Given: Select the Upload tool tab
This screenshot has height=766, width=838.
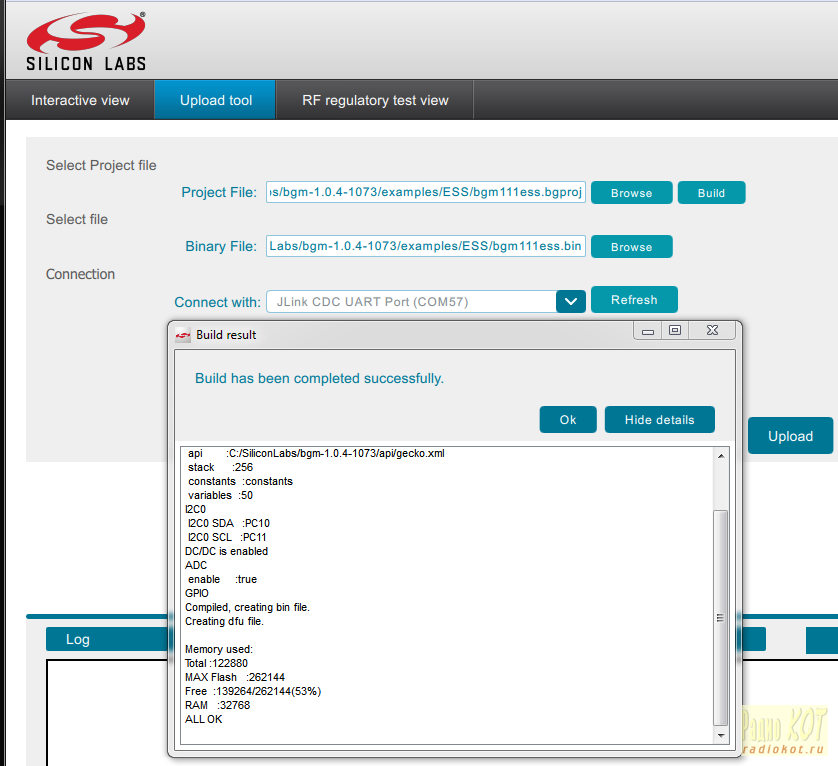Looking at the screenshot, I should (x=216, y=100).
